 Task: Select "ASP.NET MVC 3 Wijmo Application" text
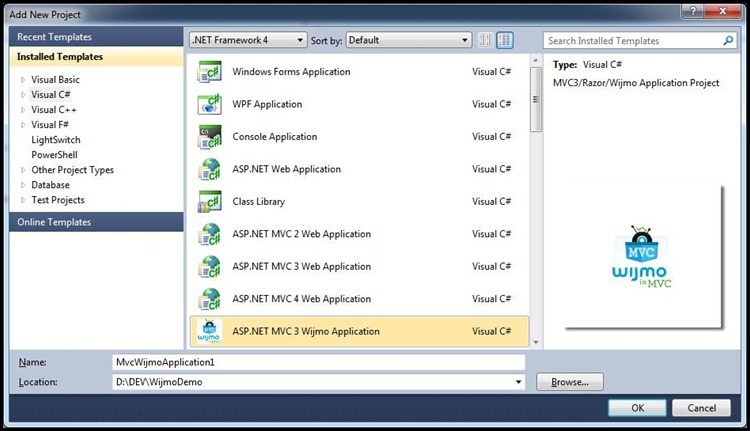pyautogui.click(x=306, y=332)
